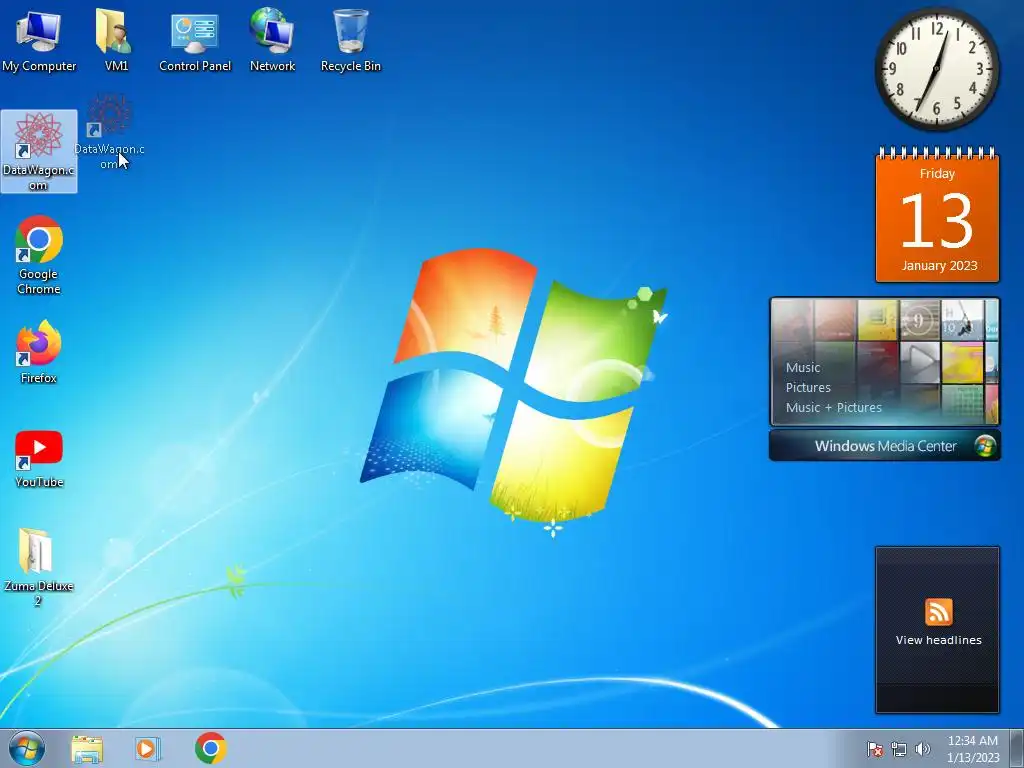Click the analog clock gadget

point(936,69)
